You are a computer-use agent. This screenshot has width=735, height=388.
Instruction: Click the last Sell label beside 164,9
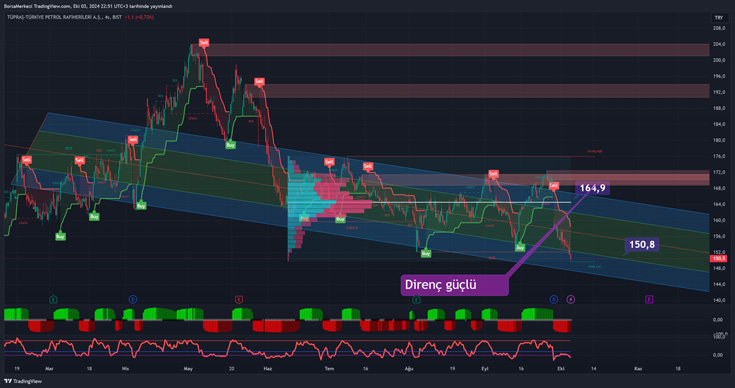tap(554, 186)
